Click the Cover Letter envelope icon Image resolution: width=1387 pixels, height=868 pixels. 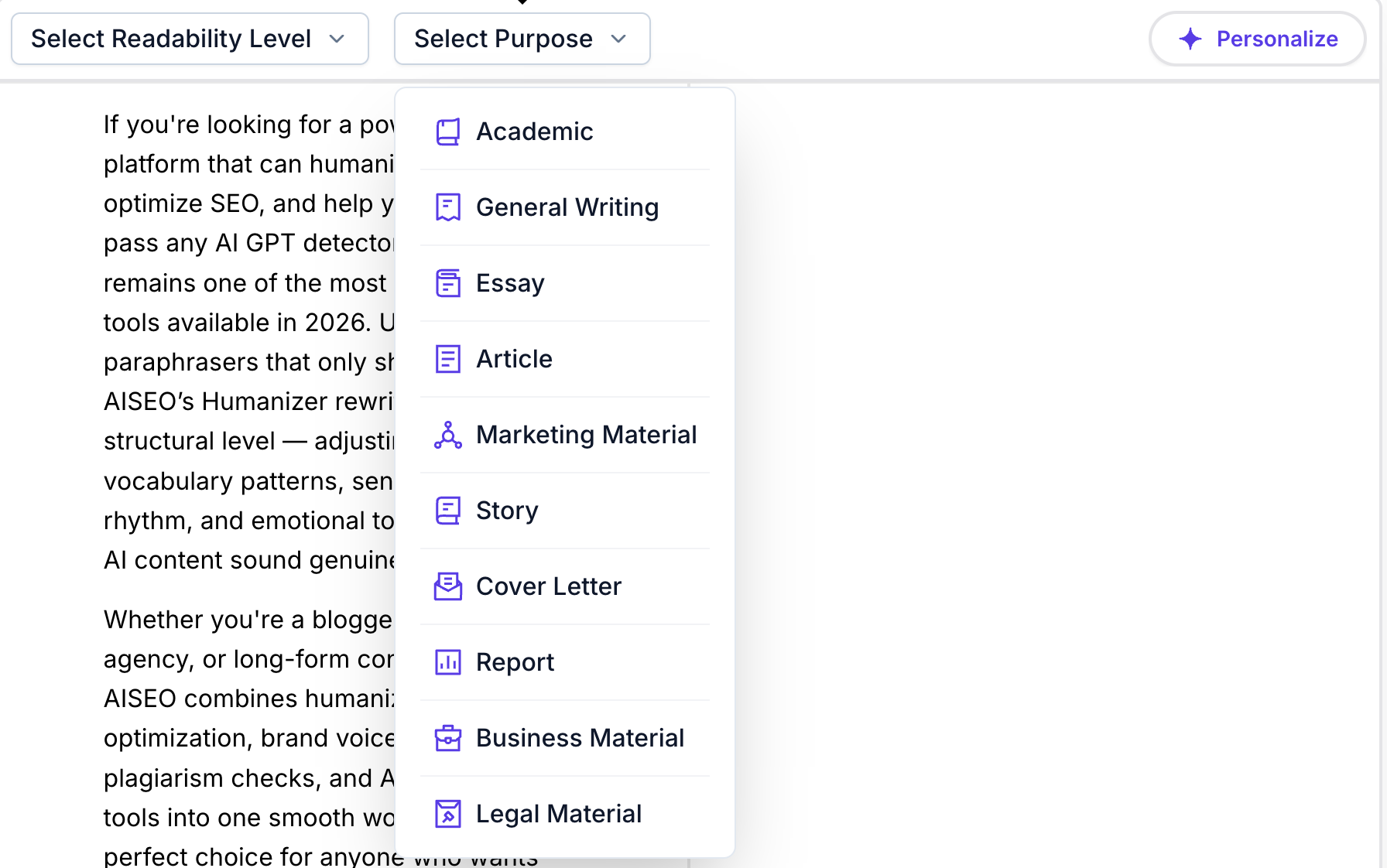(448, 586)
